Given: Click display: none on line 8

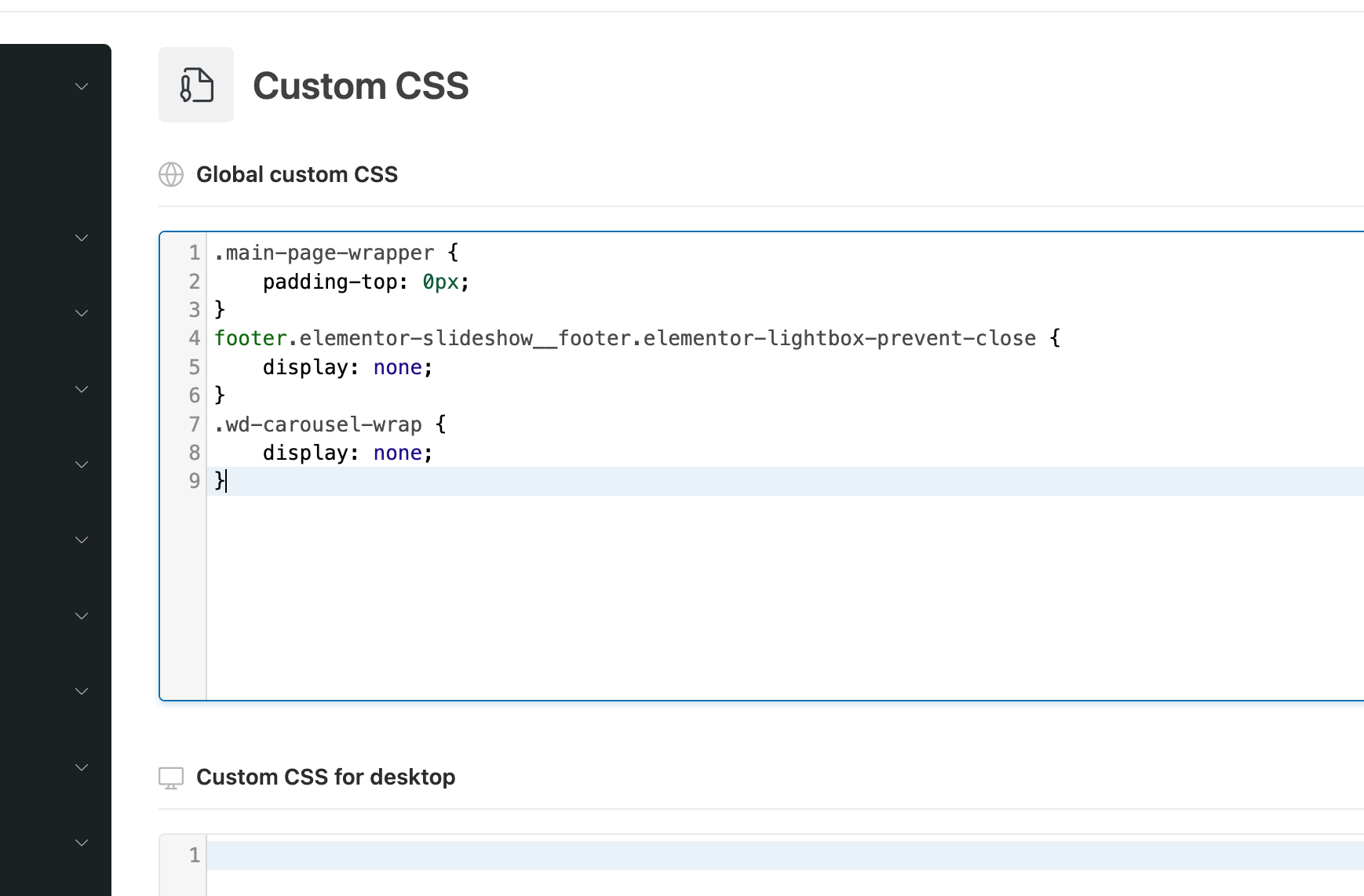Looking at the screenshot, I should (x=348, y=453).
